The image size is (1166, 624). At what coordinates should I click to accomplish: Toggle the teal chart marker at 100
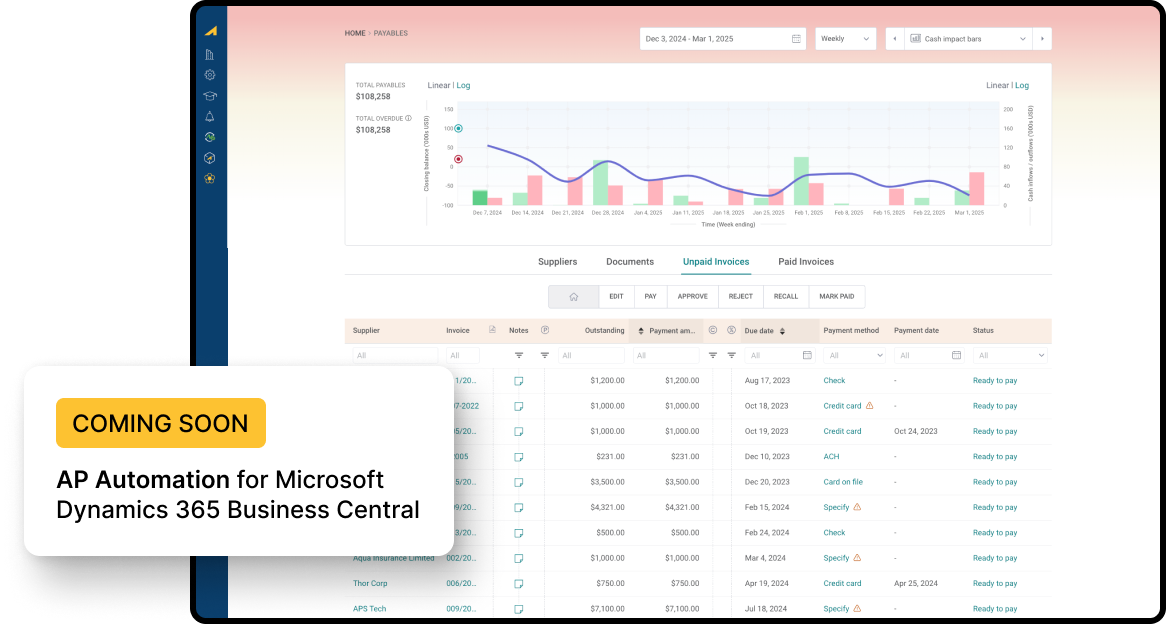pyautogui.click(x=458, y=129)
